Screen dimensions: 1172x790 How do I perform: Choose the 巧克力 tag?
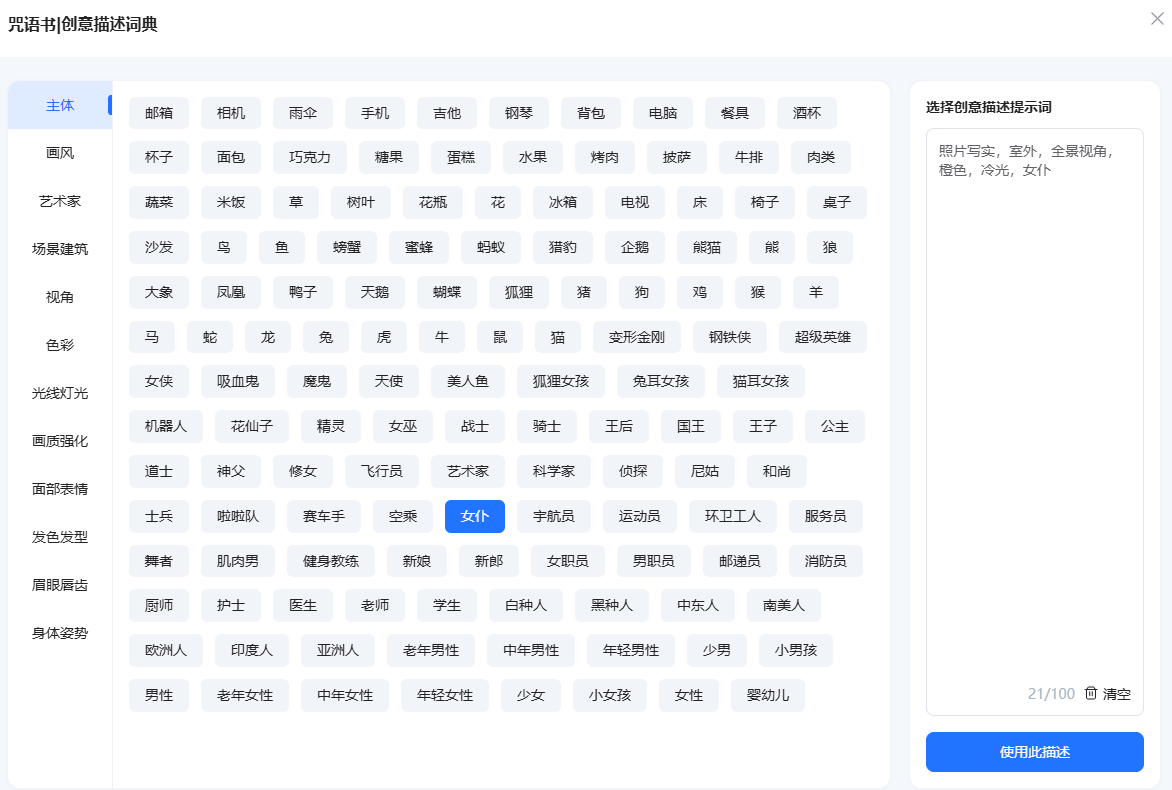click(x=309, y=158)
